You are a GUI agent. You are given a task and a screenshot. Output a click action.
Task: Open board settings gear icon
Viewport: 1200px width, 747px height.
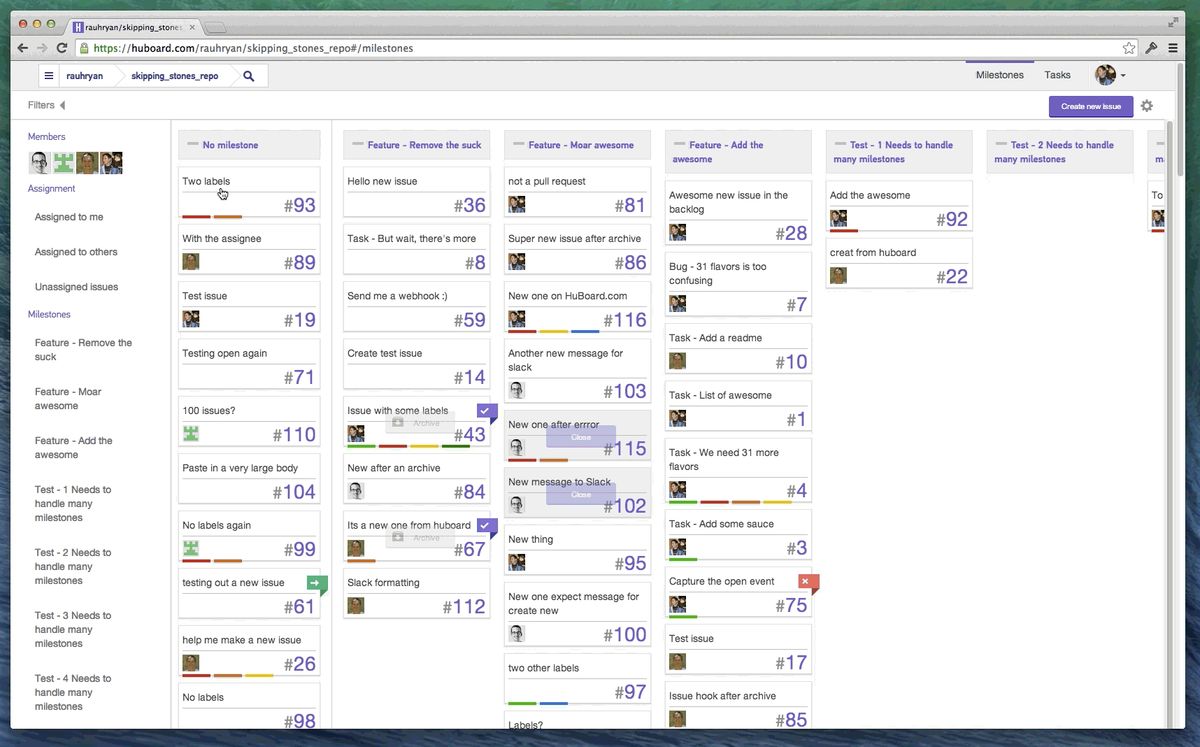coord(1147,106)
